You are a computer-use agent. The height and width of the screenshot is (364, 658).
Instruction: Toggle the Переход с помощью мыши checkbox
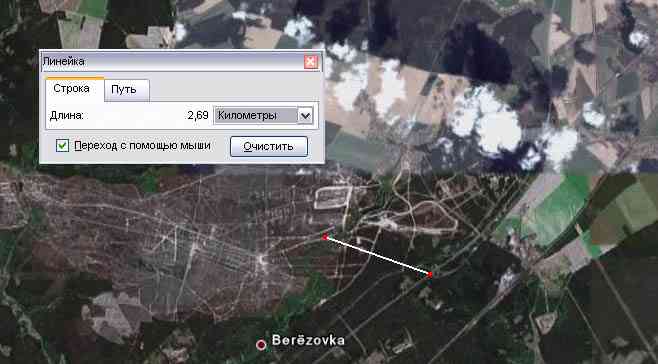tap(63, 146)
